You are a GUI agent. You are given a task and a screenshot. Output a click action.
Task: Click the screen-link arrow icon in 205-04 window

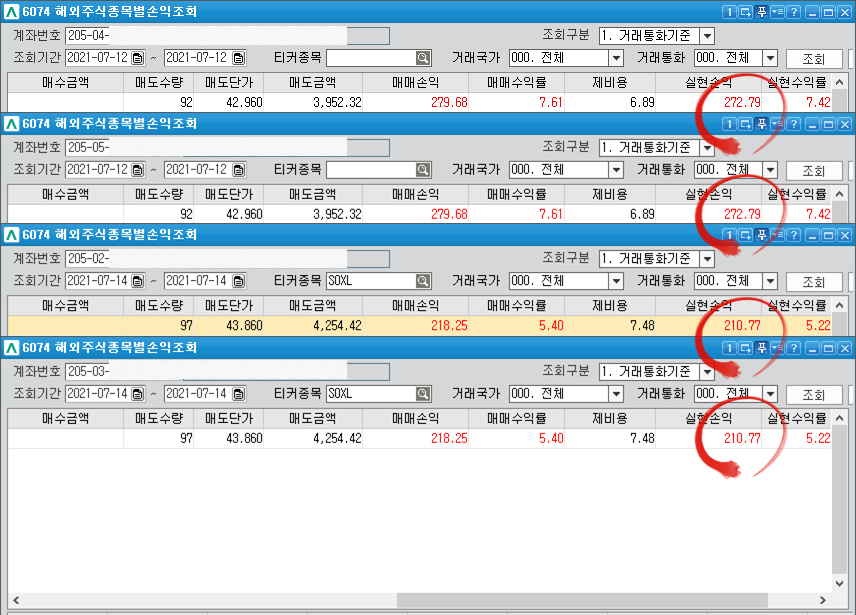click(745, 11)
